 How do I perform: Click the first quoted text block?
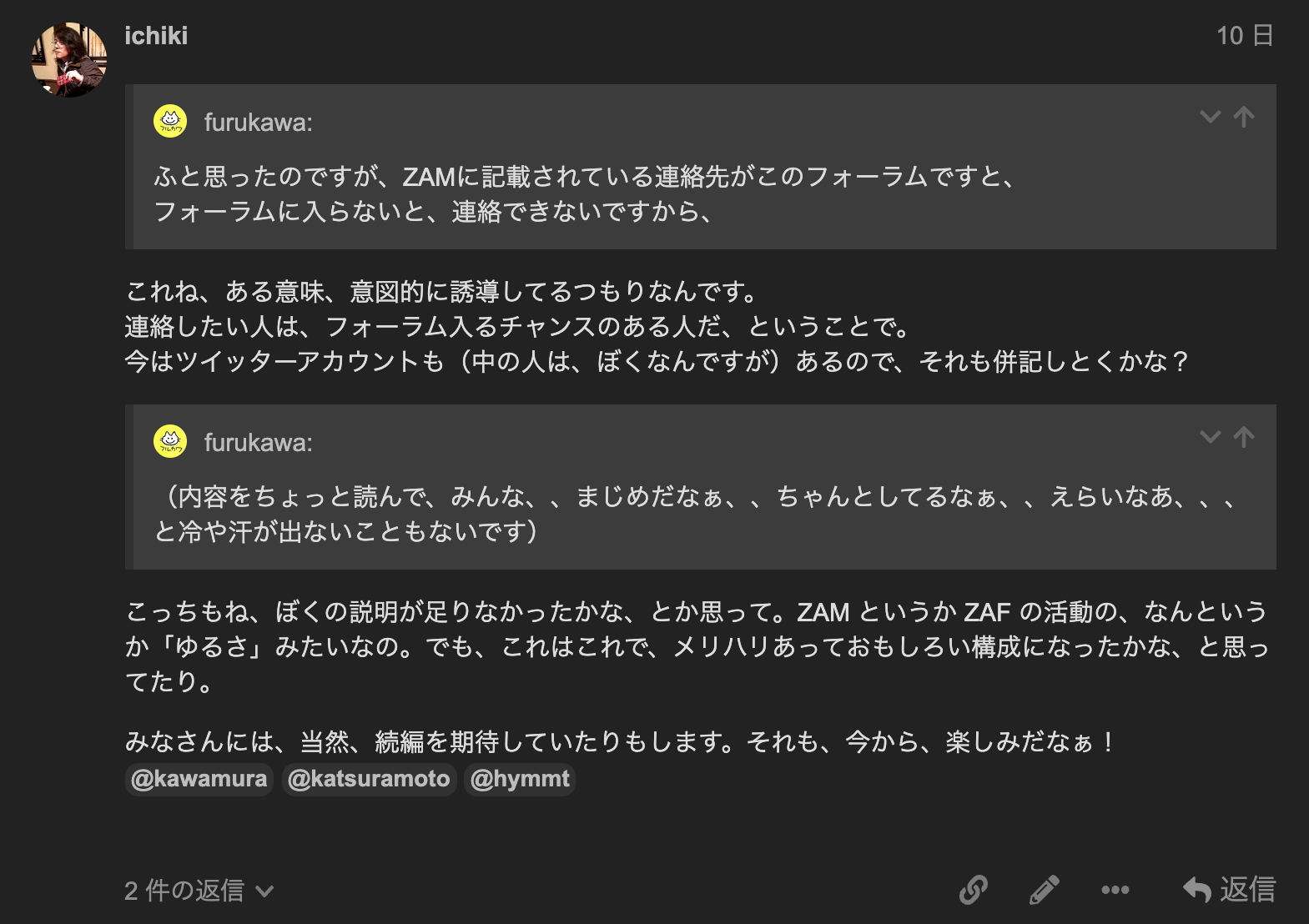584,193
